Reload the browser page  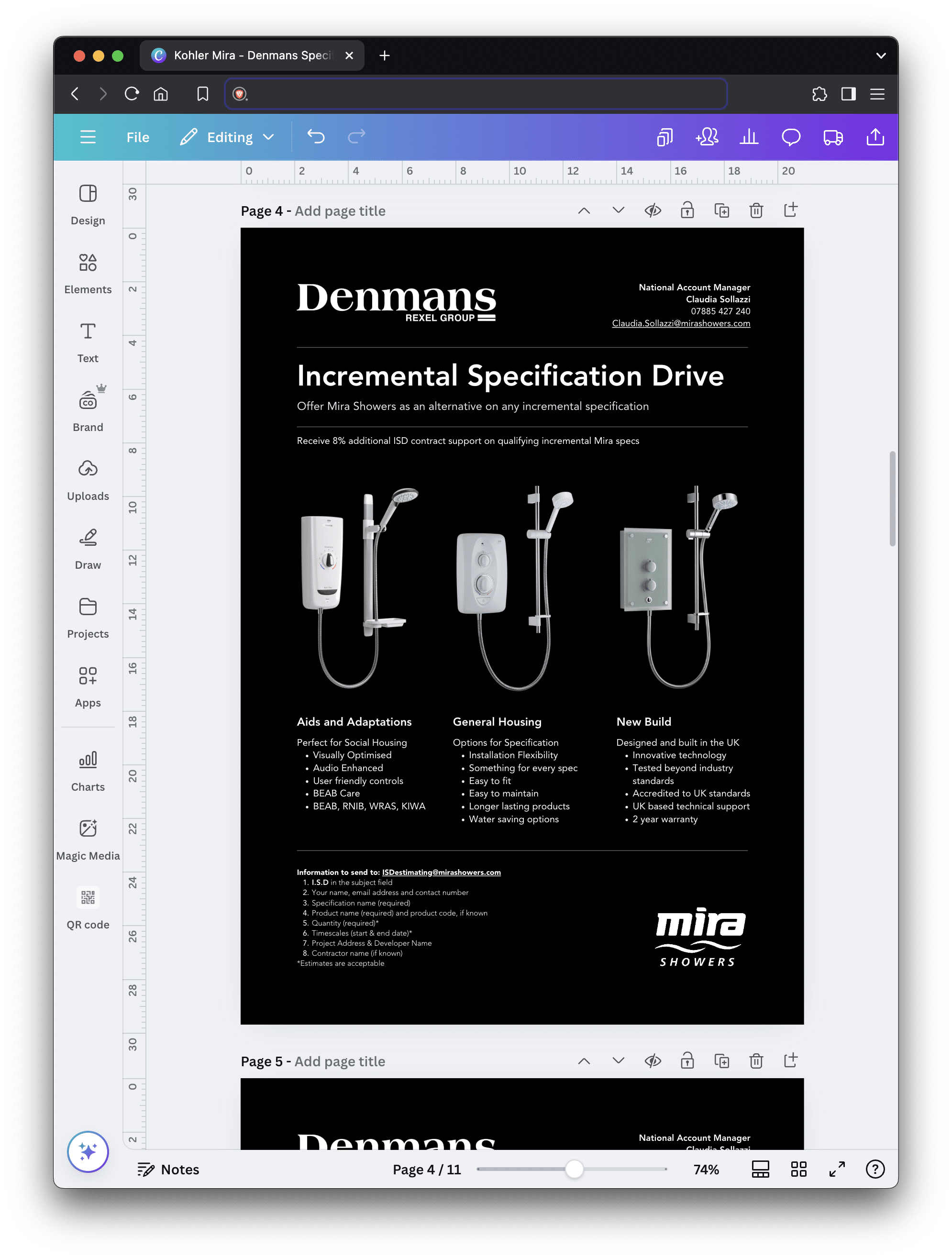(x=132, y=94)
